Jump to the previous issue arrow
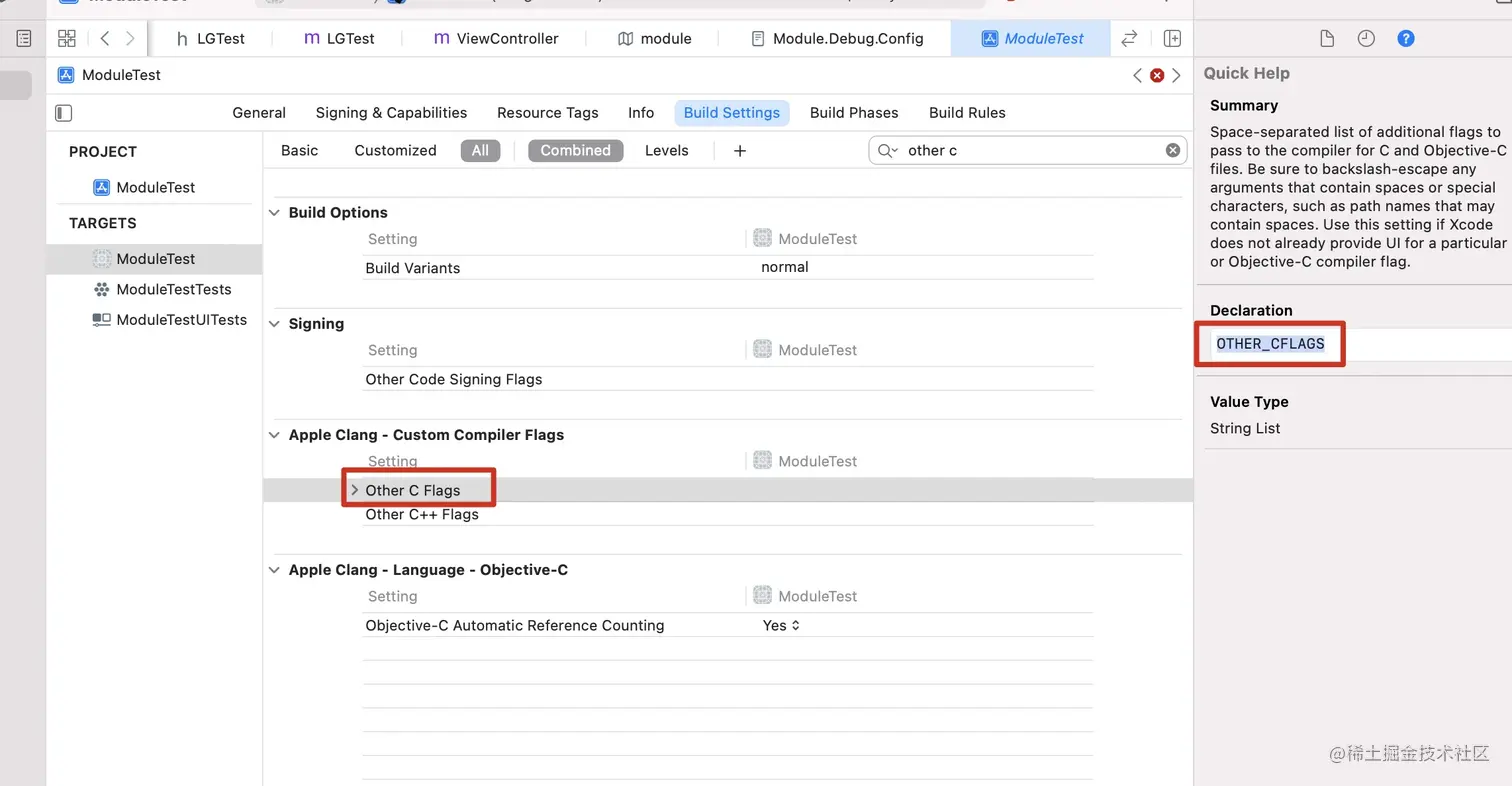The width and height of the screenshot is (1512, 786). tap(1137, 75)
